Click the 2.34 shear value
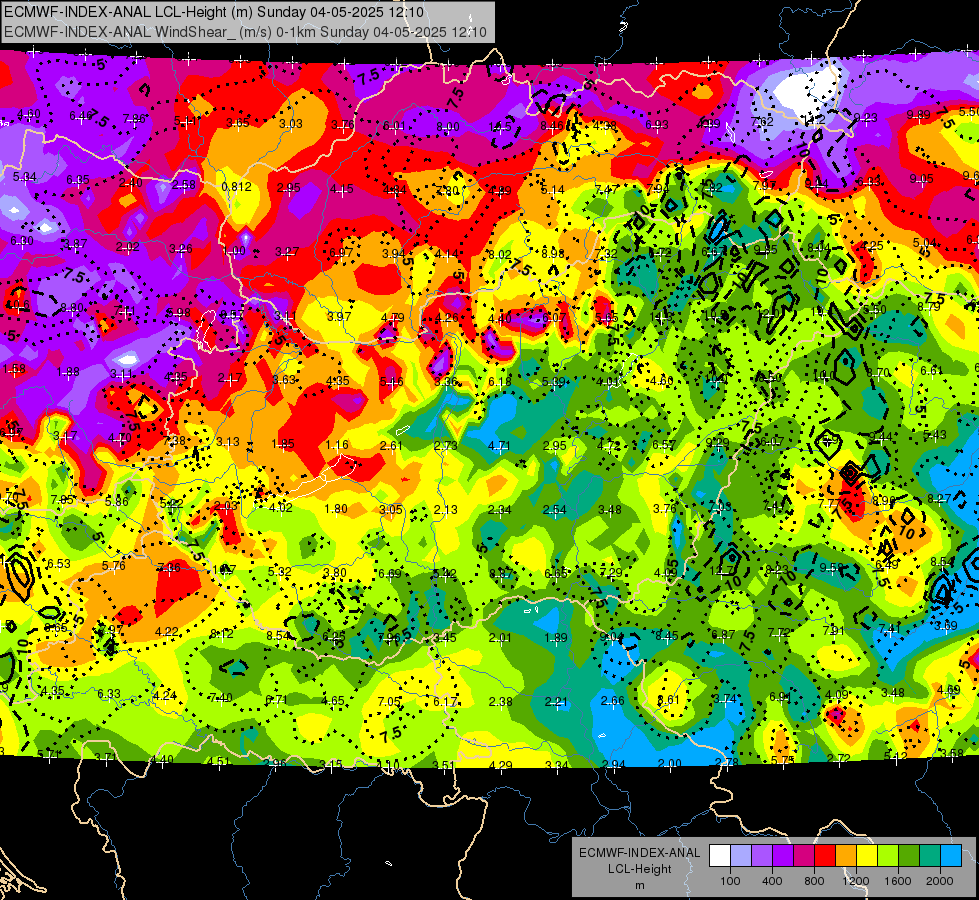 coord(499,510)
